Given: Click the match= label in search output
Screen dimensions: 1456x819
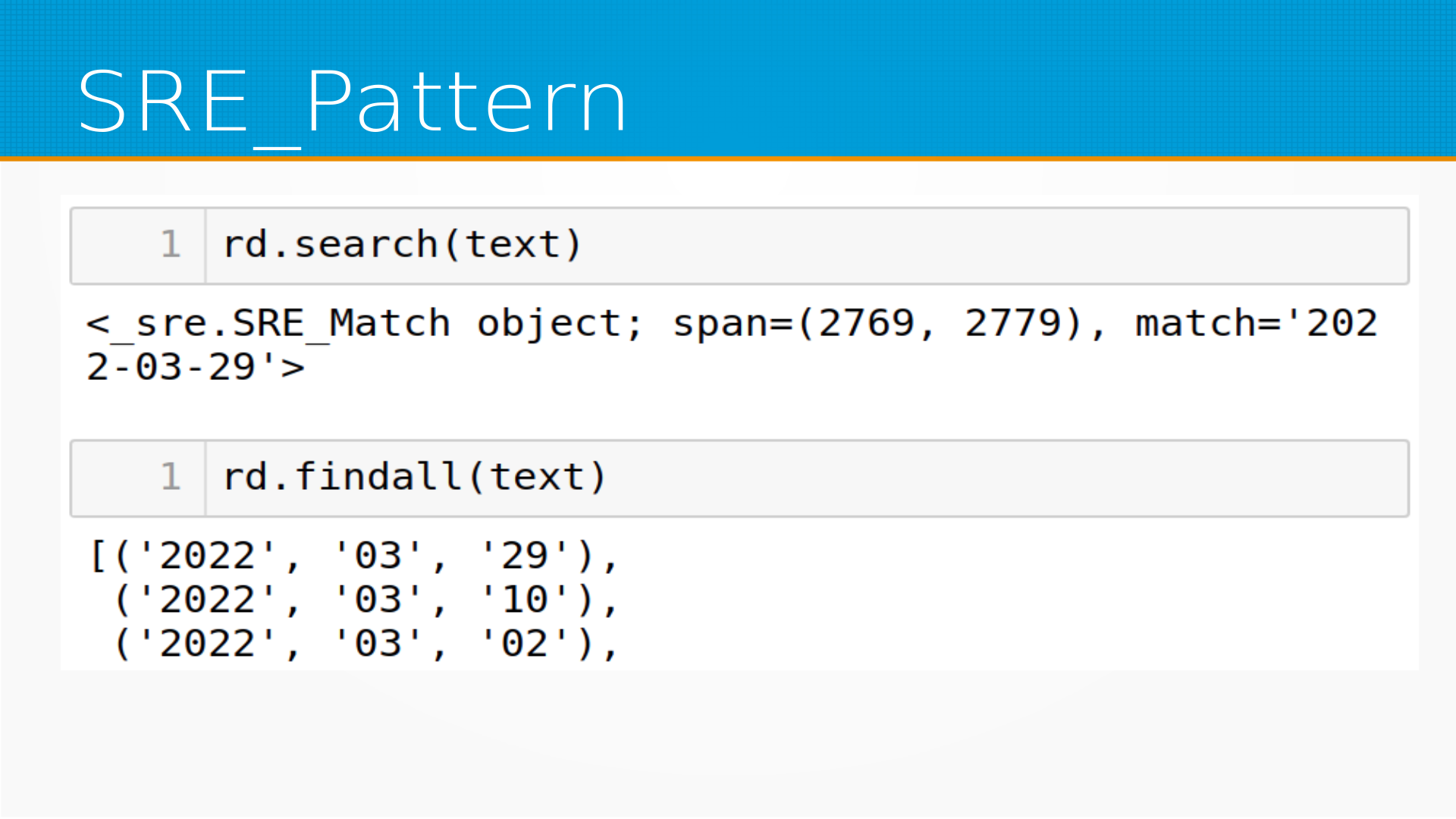Looking at the screenshot, I should point(1207,324).
